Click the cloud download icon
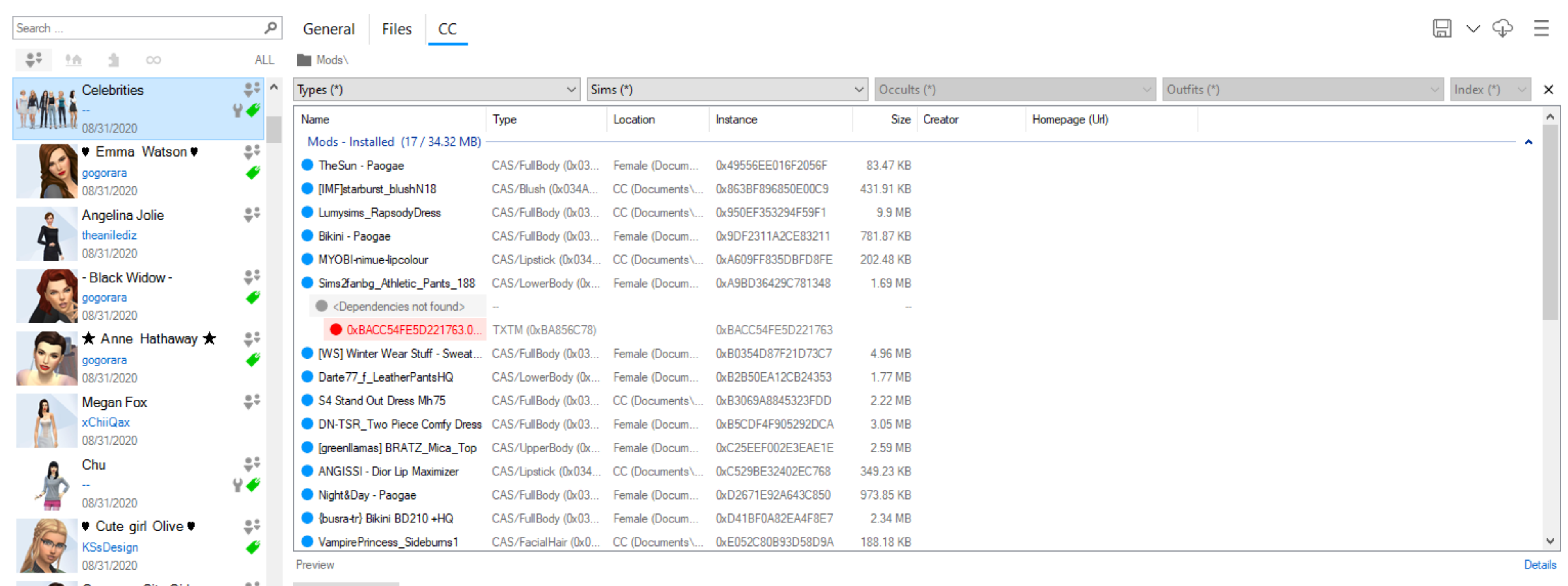Image resolution: width=1568 pixels, height=586 pixels. tap(1502, 29)
